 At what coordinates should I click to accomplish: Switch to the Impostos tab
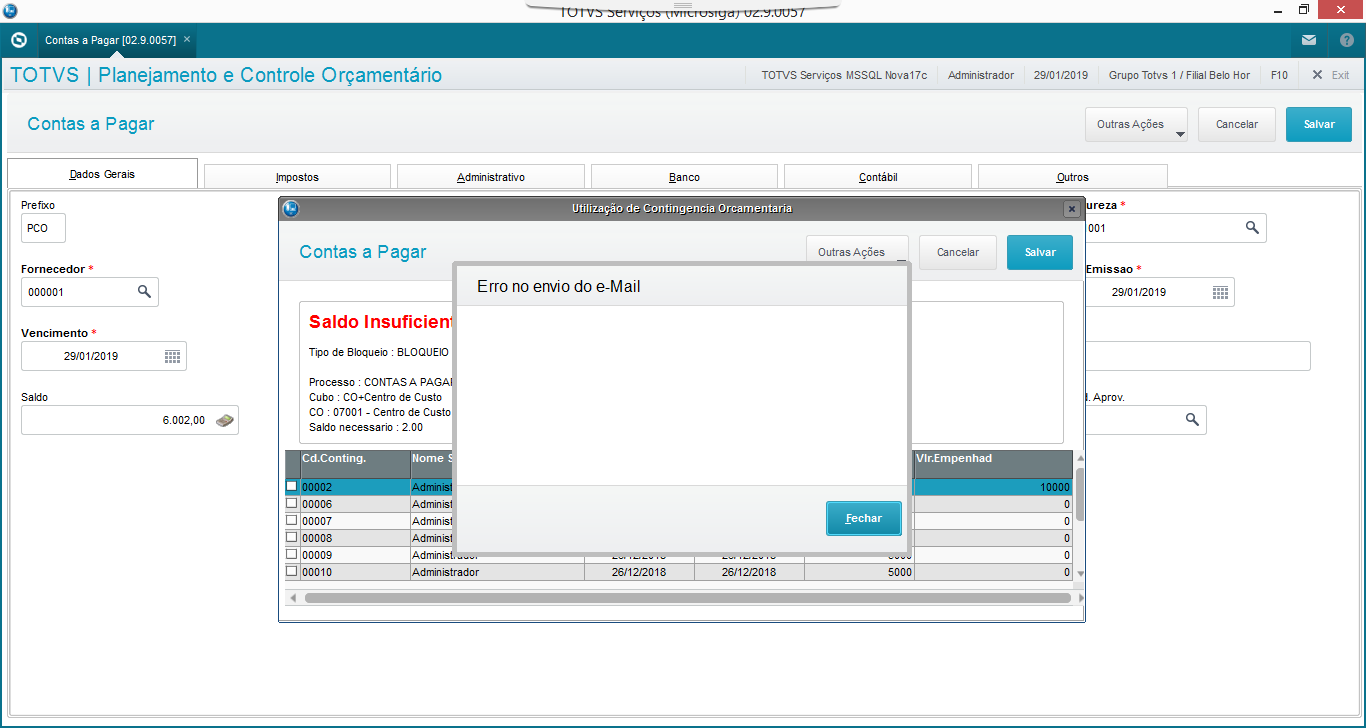click(x=297, y=177)
